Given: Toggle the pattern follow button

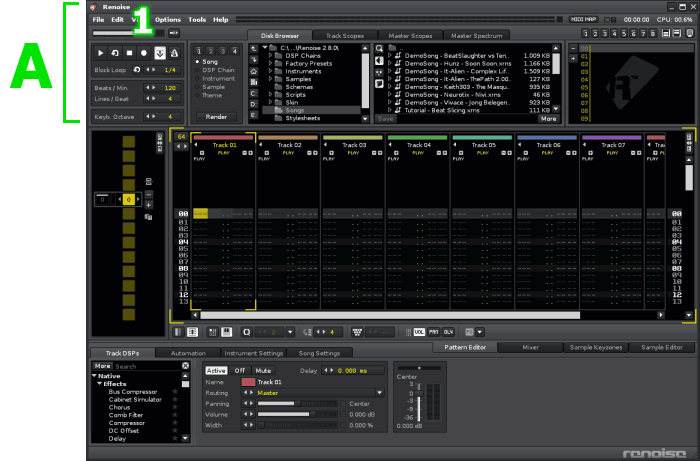Looking at the screenshot, I should [160, 53].
